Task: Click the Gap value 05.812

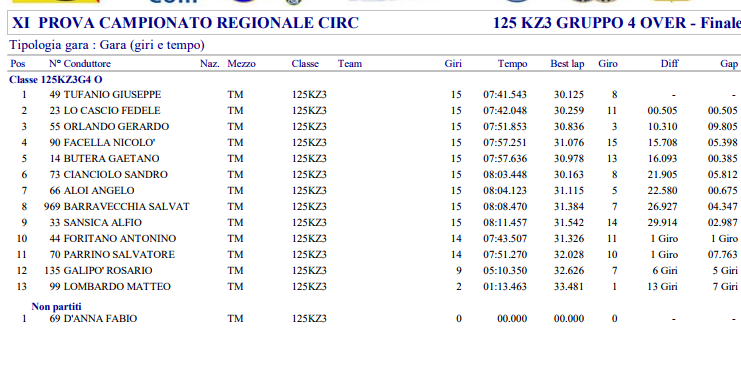Action: pos(723,175)
